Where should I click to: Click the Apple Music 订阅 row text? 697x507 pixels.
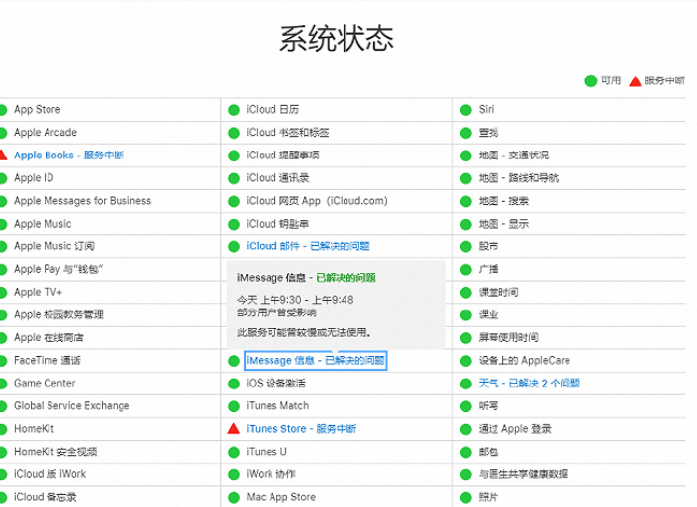click(54, 246)
